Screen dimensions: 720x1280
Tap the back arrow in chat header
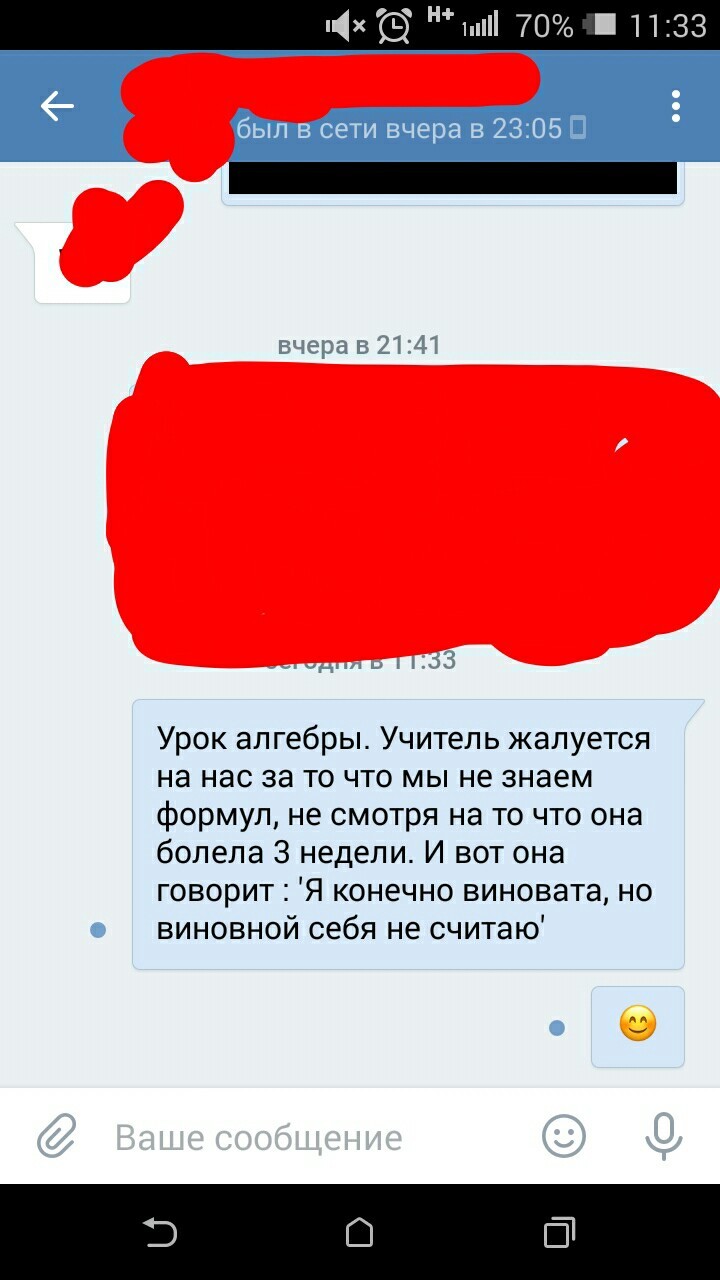[x=57, y=106]
